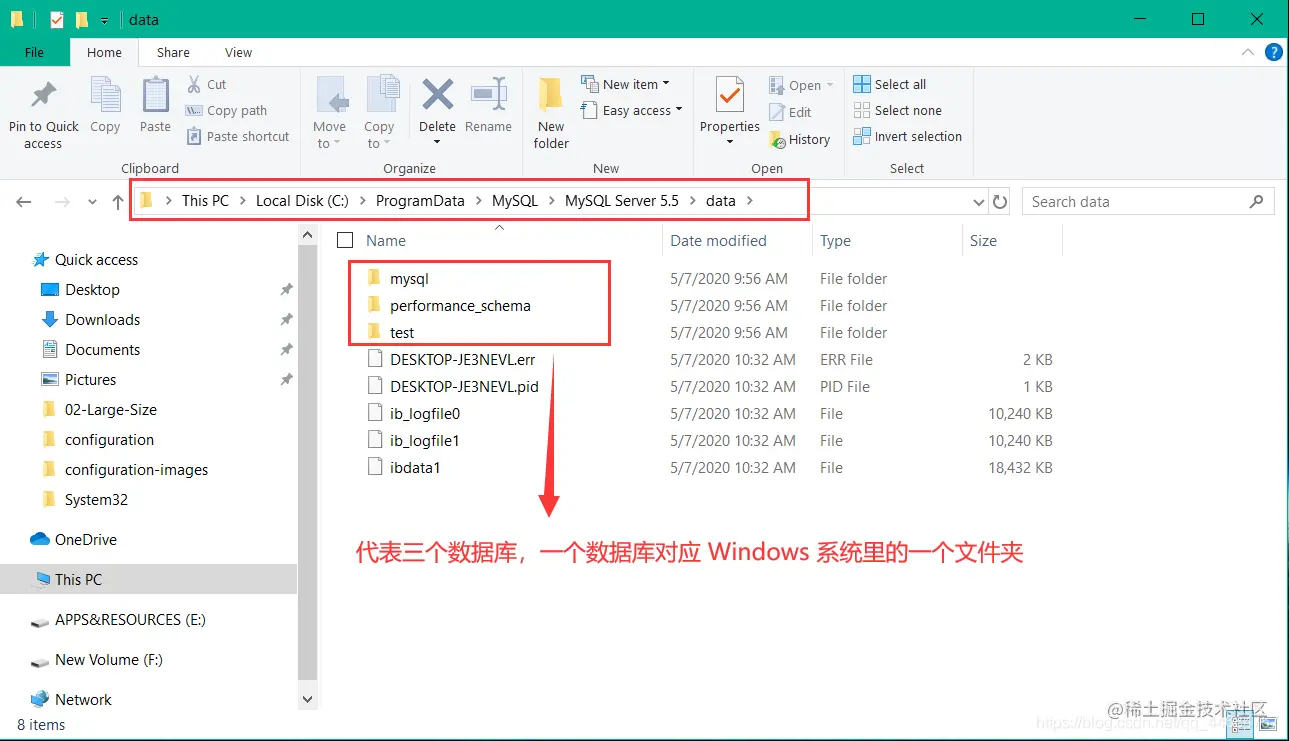Go up one folder level arrow
Viewport: 1289px width, 741px height.
coord(117,202)
